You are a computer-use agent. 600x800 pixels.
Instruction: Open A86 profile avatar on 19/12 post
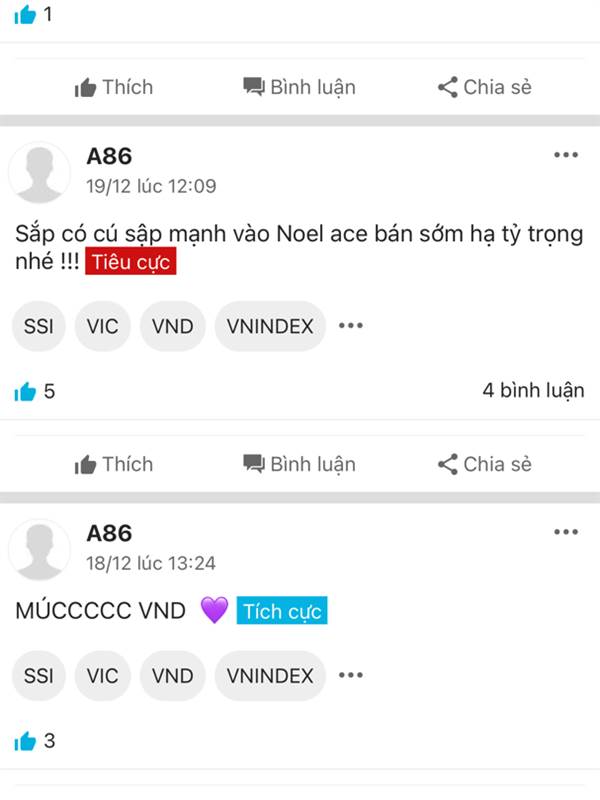pyautogui.click(x=39, y=173)
